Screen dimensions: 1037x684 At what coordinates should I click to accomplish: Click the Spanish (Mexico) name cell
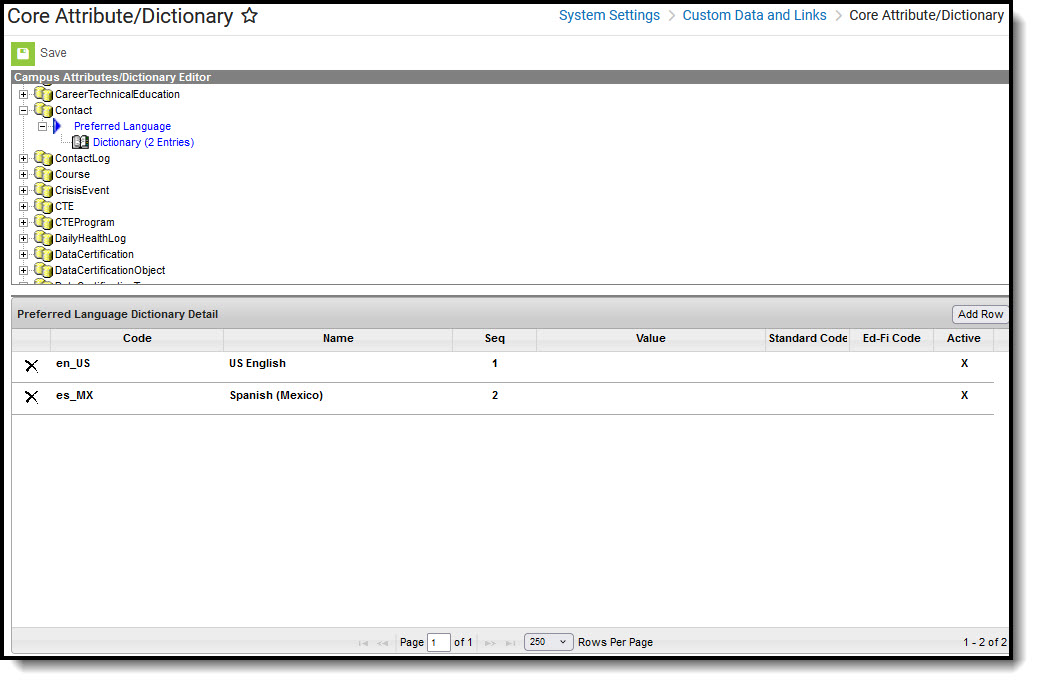[276, 396]
